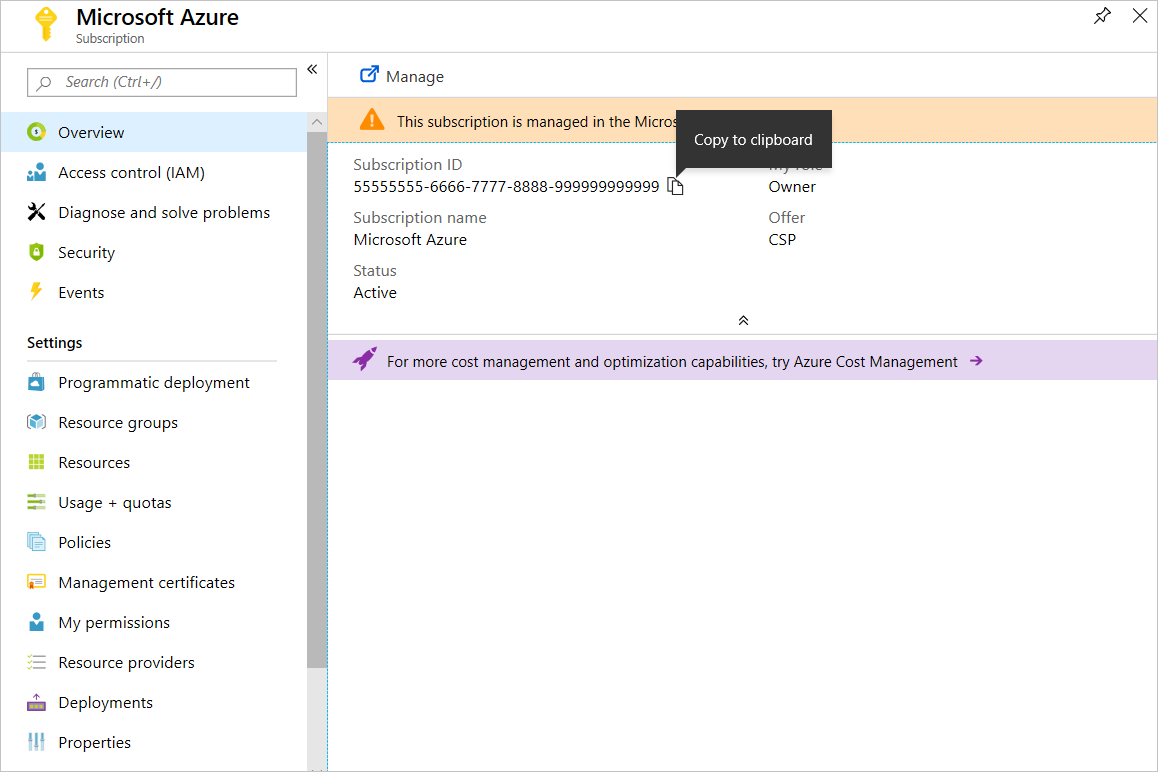Open the Properties page
This screenshot has width=1158, height=772.
[94, 742]
